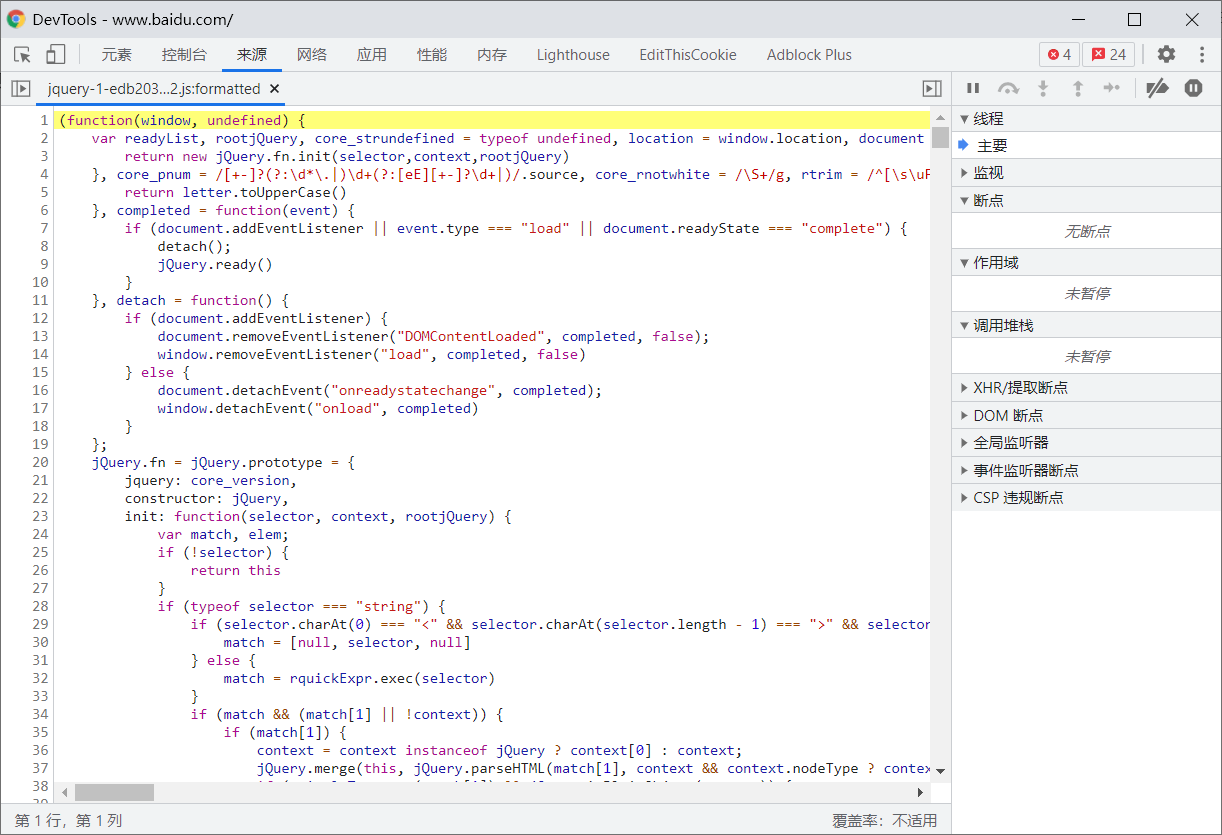Click line number 1 in gutter
Viewport: 1222px width, 835px height.
43,120
